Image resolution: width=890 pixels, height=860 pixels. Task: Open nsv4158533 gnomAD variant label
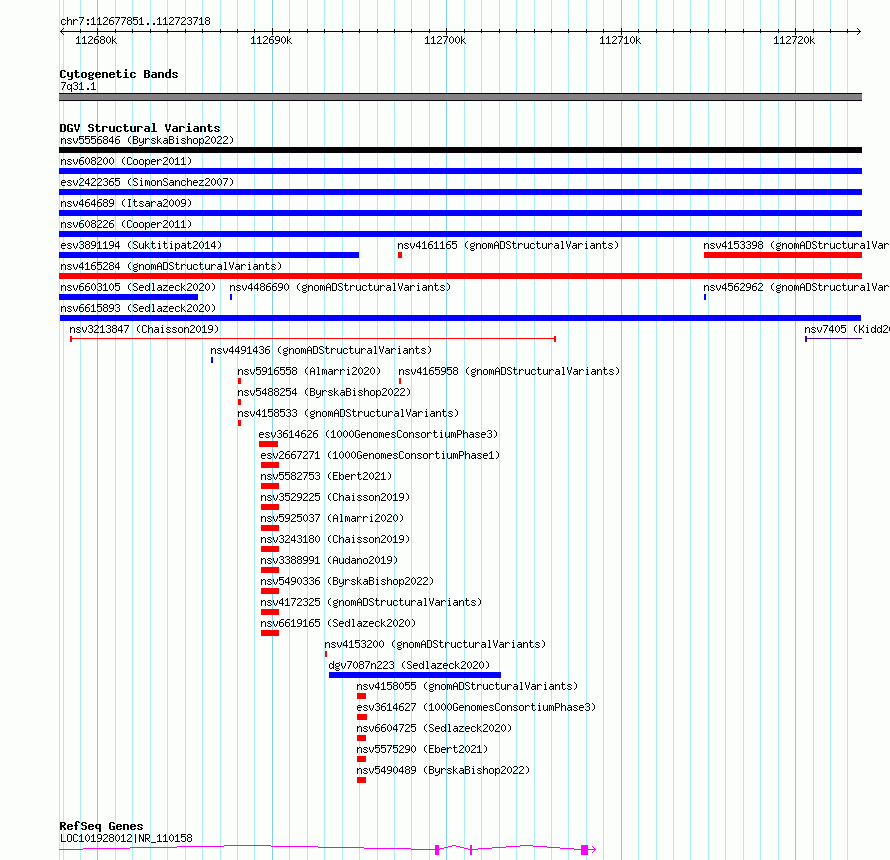(348, 413)
